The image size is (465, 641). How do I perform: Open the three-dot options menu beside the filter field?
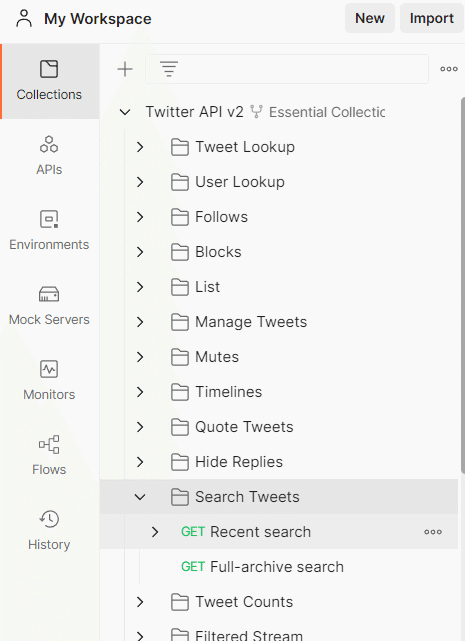(x=449, y=69)
